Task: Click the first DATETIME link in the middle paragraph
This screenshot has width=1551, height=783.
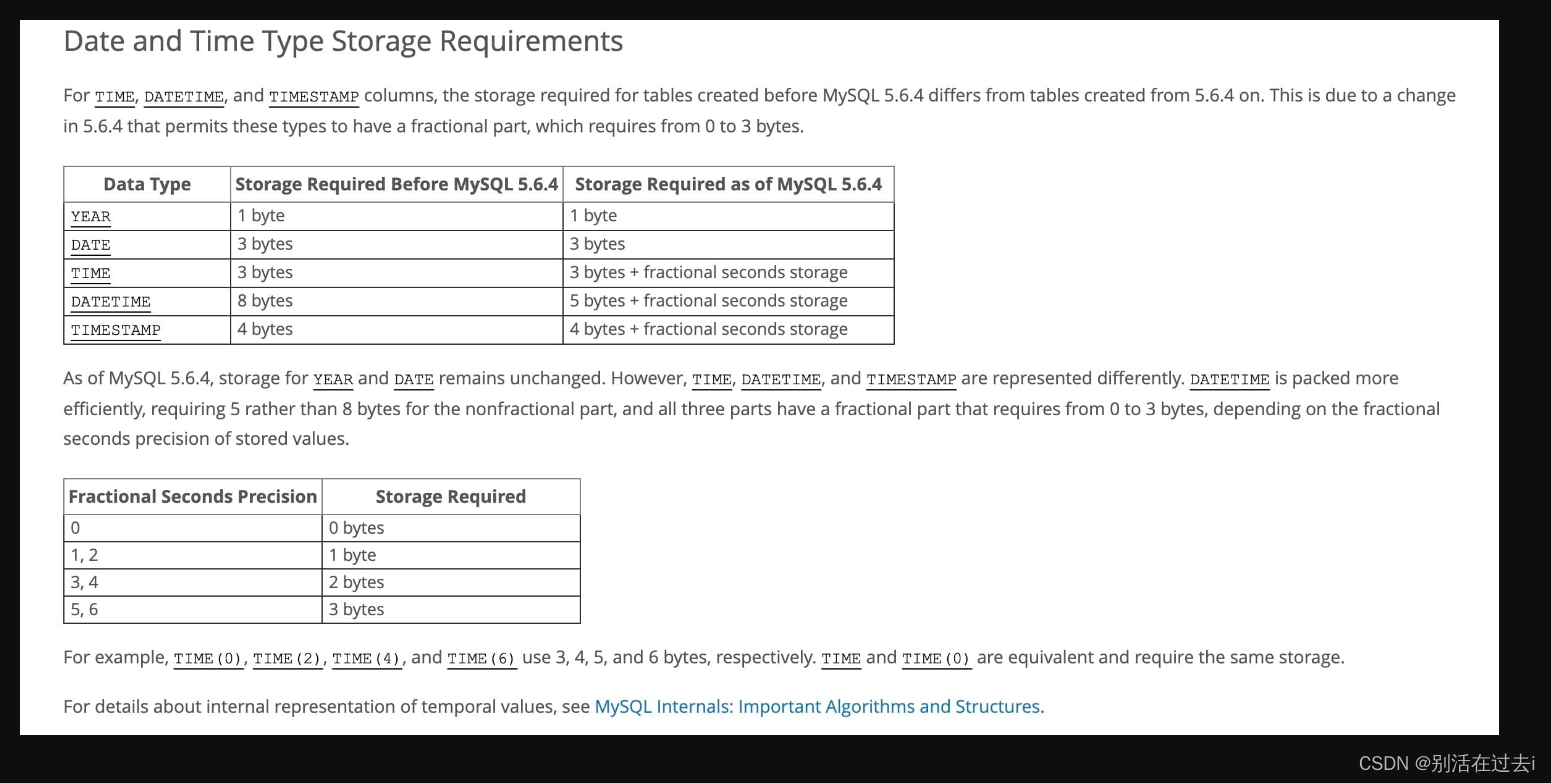Action: click(781, 380)
